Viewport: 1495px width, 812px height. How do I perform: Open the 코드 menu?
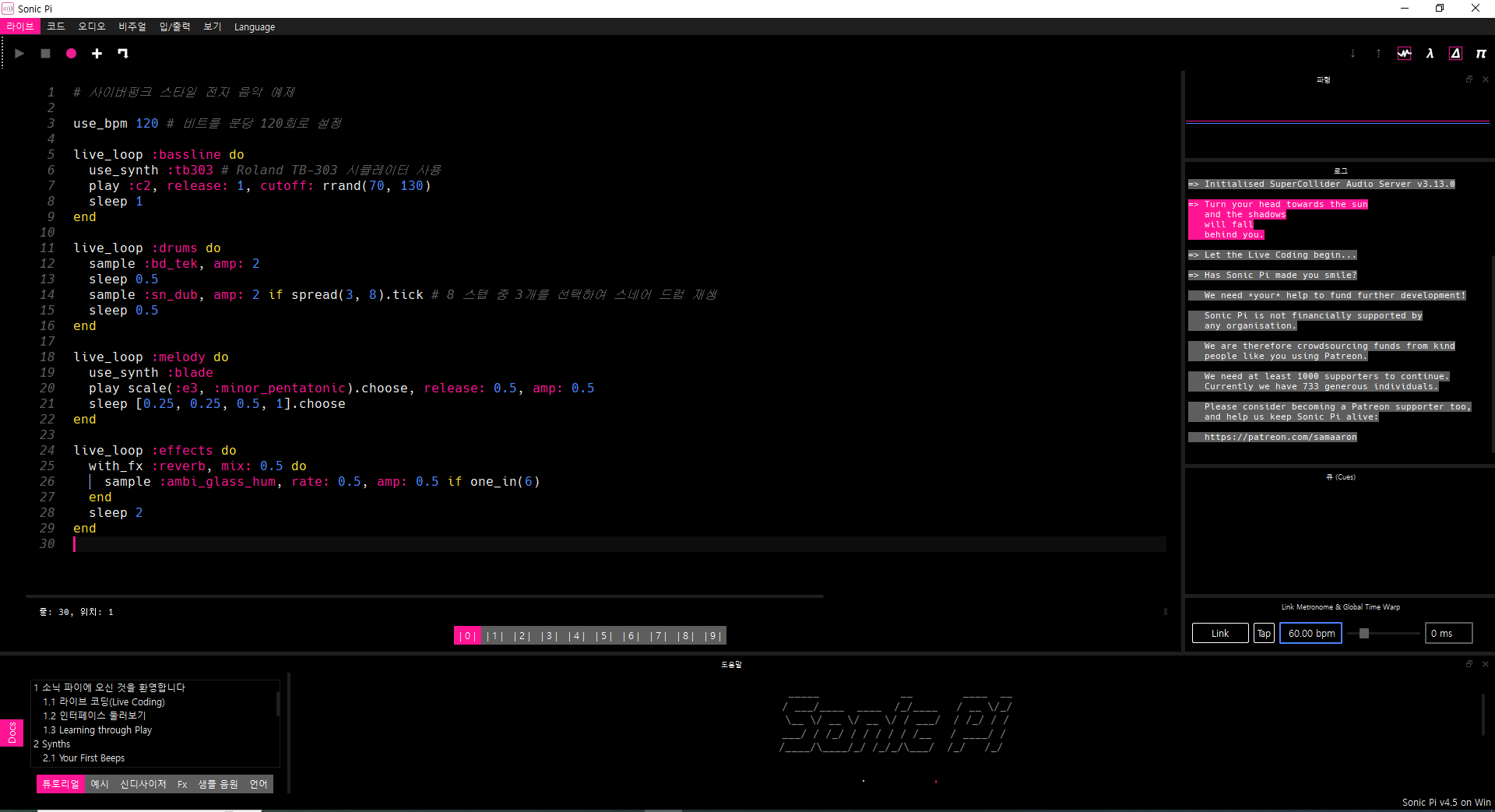(x=56, y=26)
